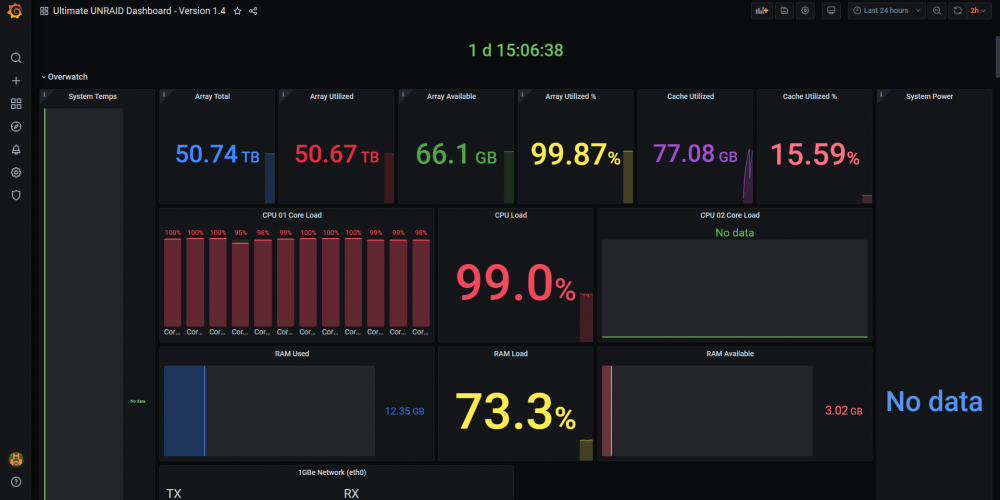
Task: Click the 99.87% Array Utilized value
Action: tap(576, 154)
